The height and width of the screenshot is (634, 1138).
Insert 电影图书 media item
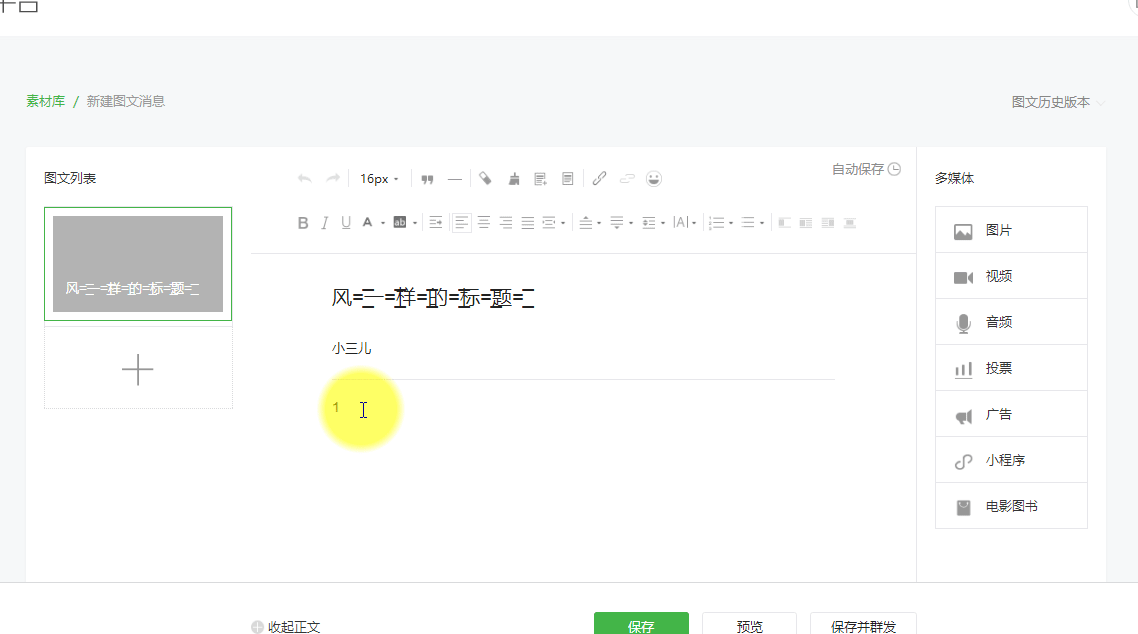pos(1011,506)
